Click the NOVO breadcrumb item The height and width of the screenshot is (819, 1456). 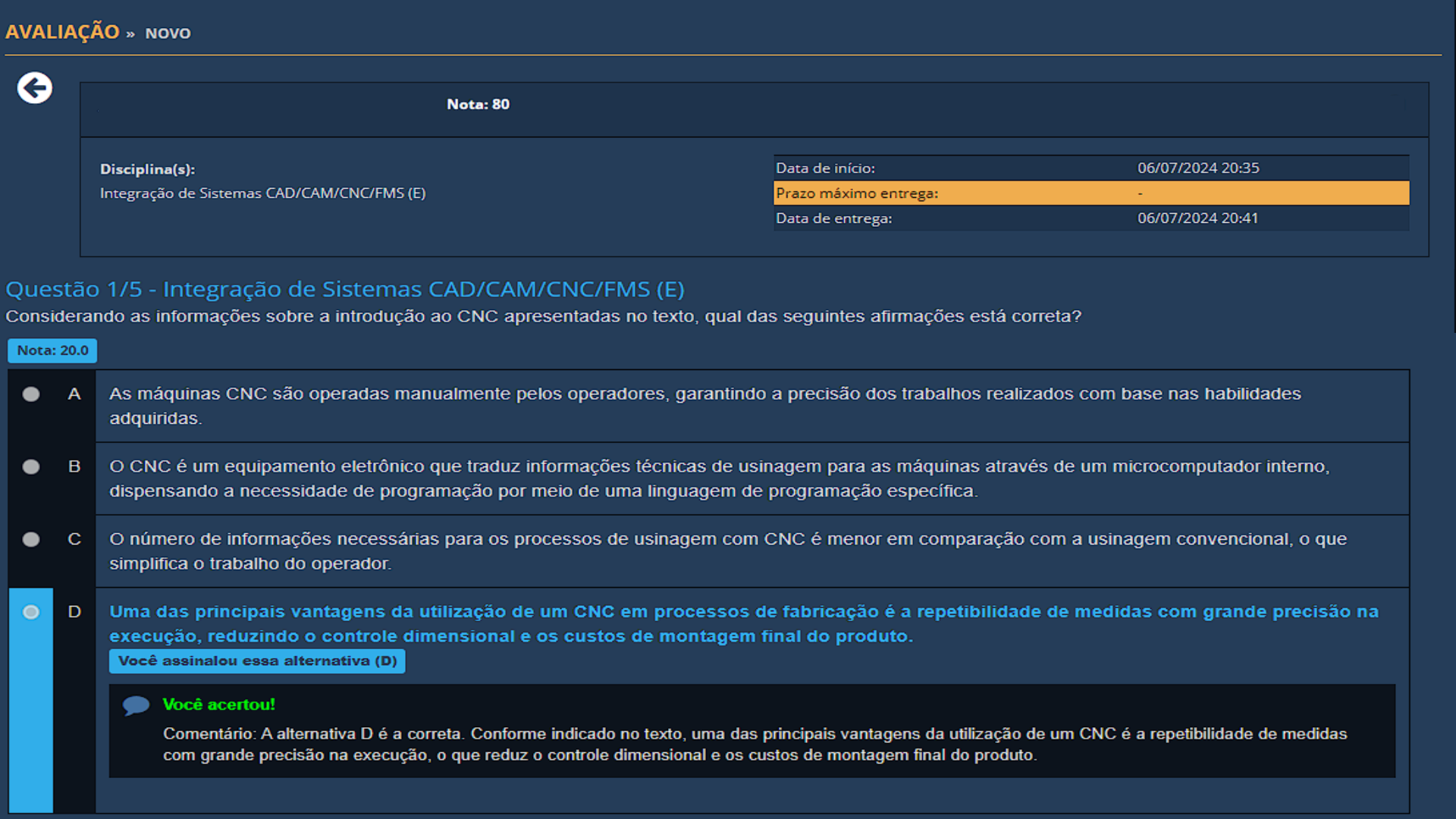168,33
